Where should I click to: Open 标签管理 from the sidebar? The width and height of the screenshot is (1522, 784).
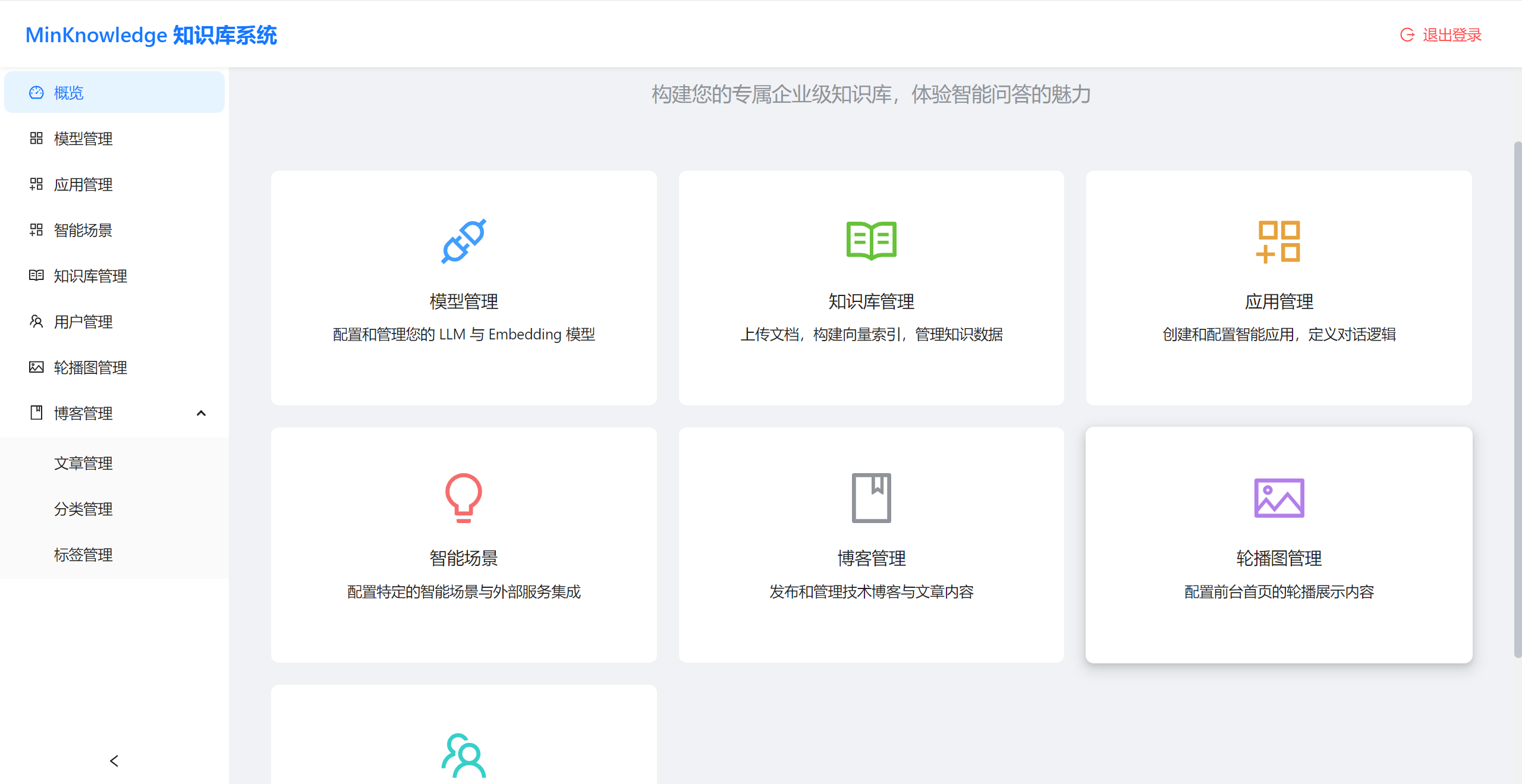83,555
